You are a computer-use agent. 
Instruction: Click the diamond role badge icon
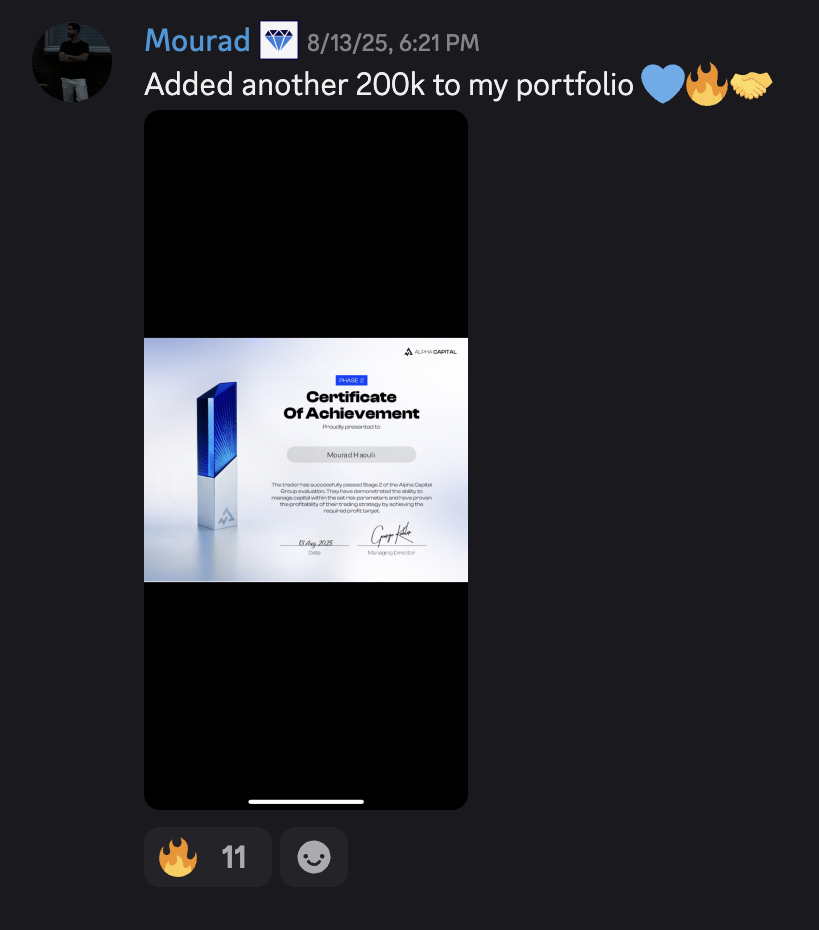pyautogui.click(x=279, y=40)
